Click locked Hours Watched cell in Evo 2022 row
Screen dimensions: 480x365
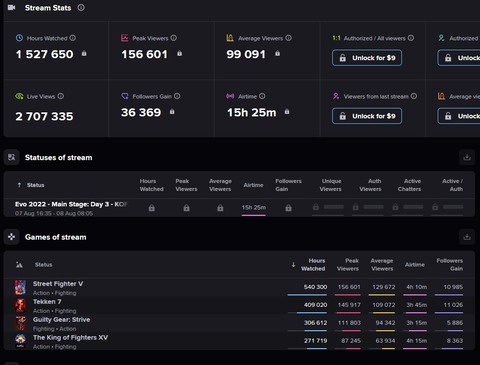(152, 208)
